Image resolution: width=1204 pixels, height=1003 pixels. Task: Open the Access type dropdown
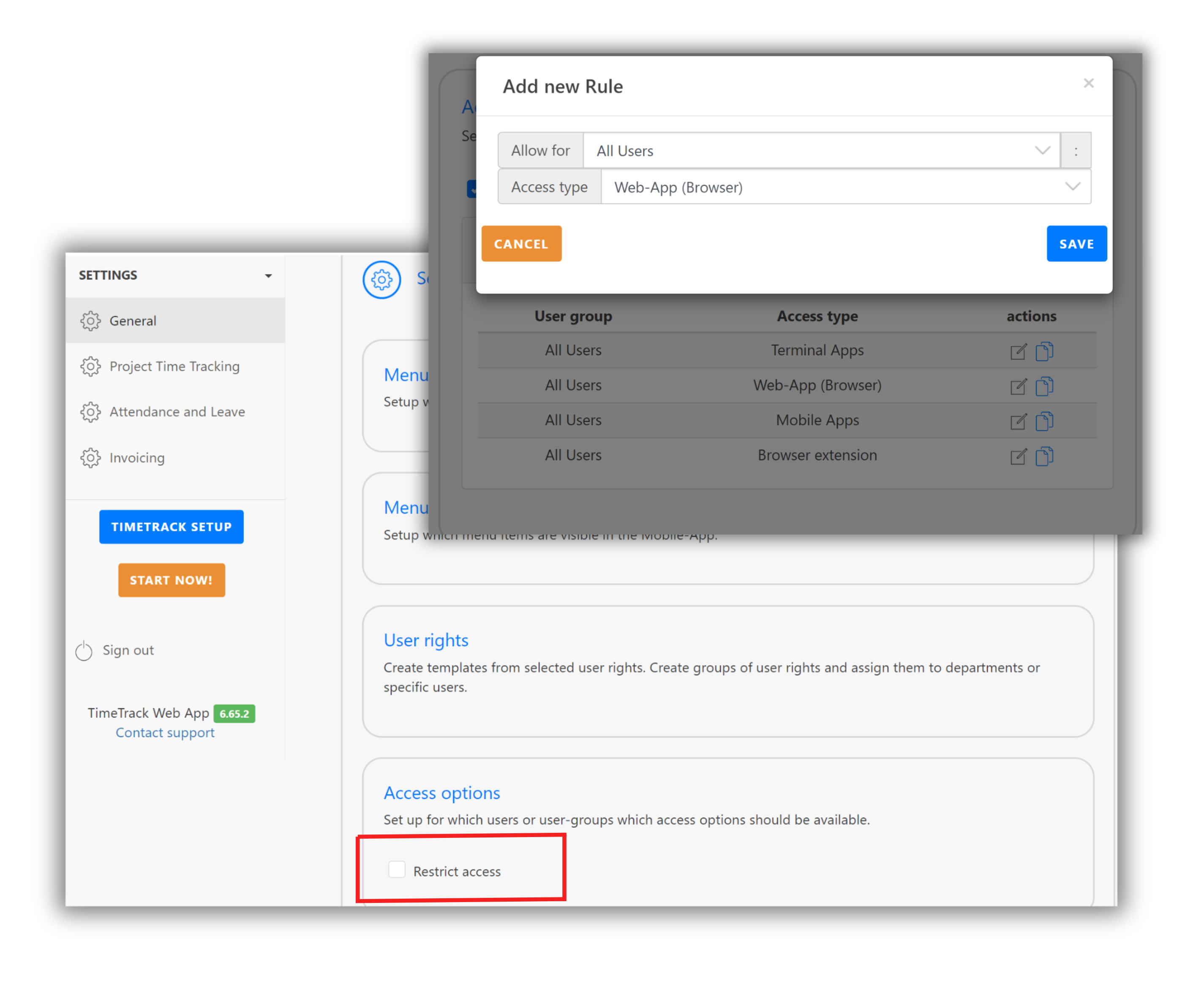(1072, 187)
